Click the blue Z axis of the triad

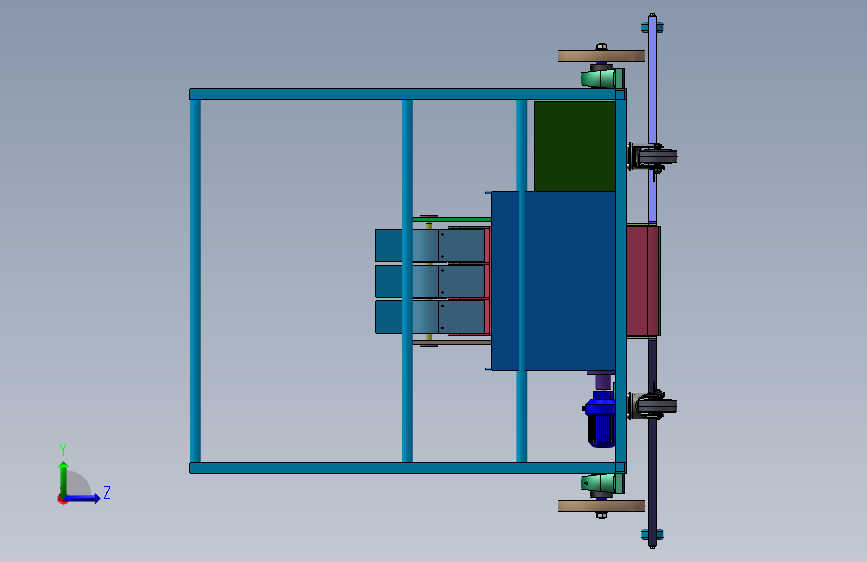click(x=83, y=498)
